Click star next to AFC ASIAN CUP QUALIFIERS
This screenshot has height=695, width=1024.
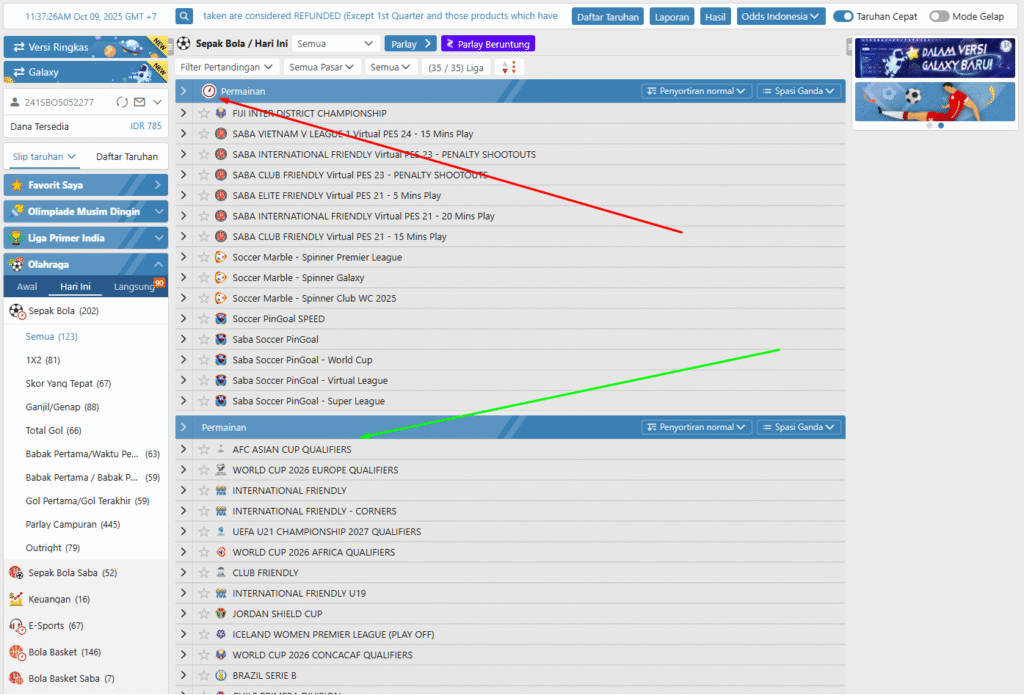click(x=204, y=449)
